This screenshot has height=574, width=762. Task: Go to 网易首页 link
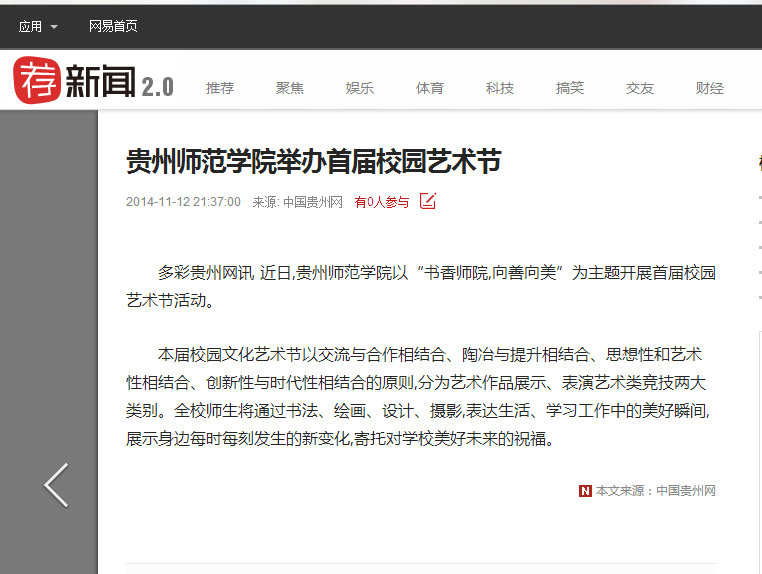coord(113,26)
